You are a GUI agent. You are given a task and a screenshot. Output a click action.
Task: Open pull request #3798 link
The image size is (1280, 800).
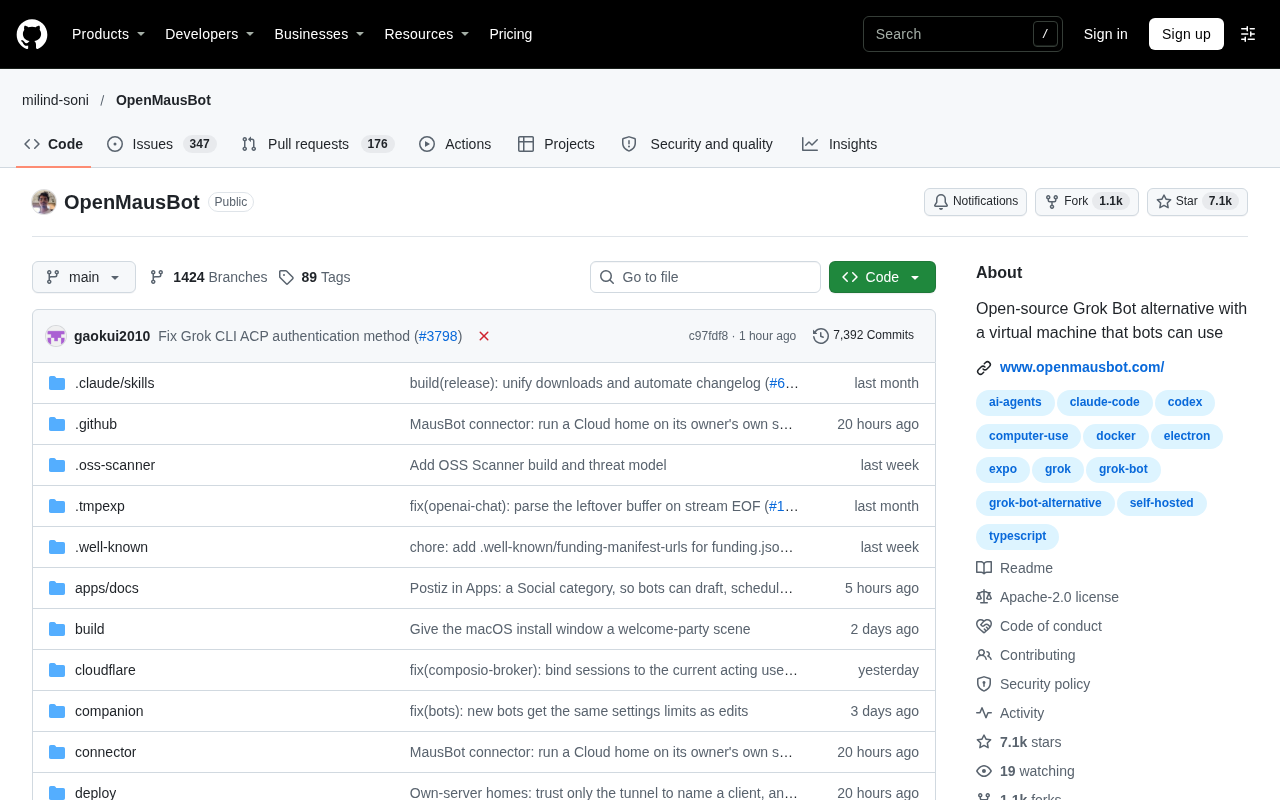(x=438, y=336)
